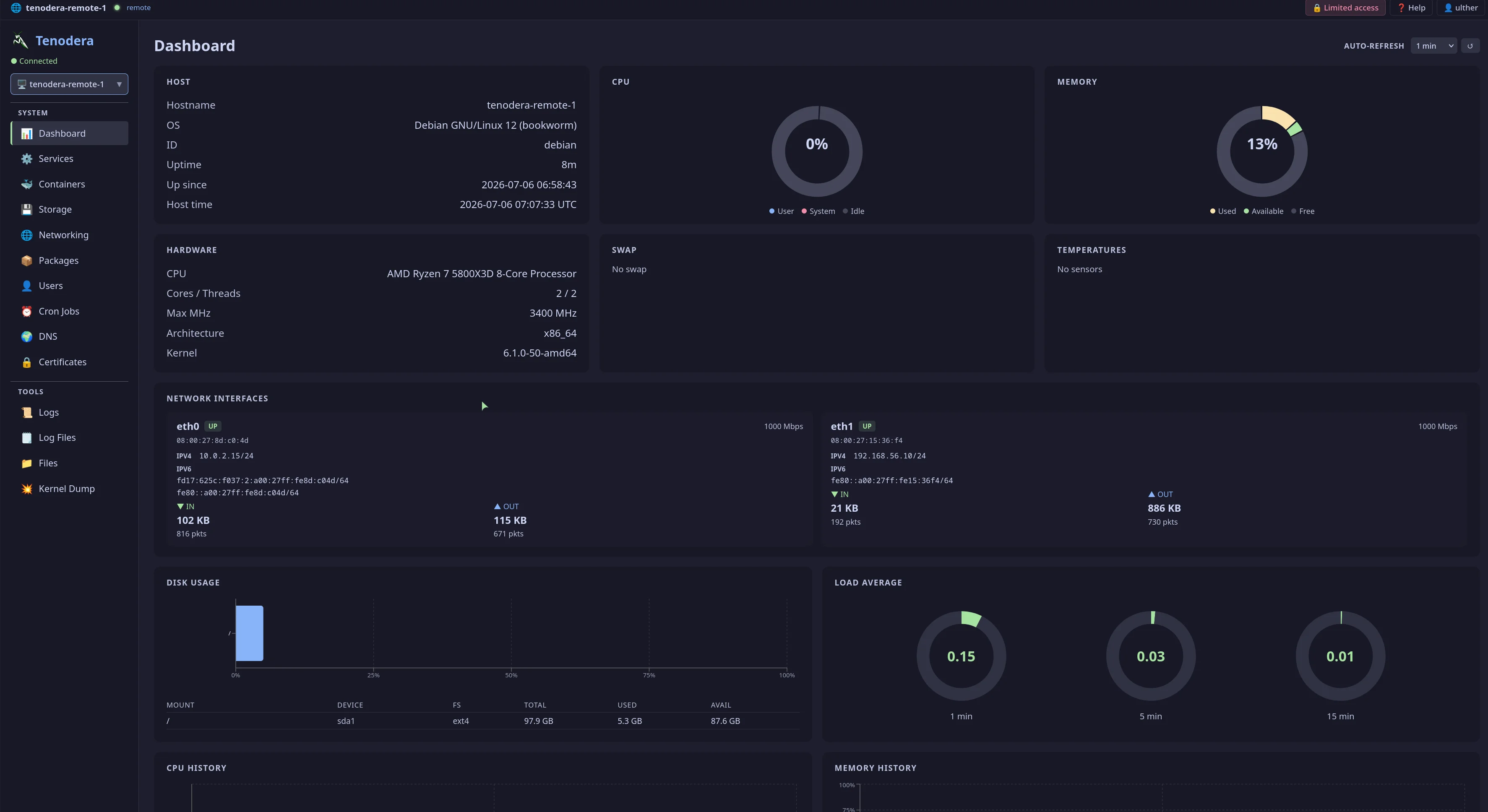The image size is (1488, 812).
Task: Click the eth1 UP status badge
Action: click(x=867, y=426)
